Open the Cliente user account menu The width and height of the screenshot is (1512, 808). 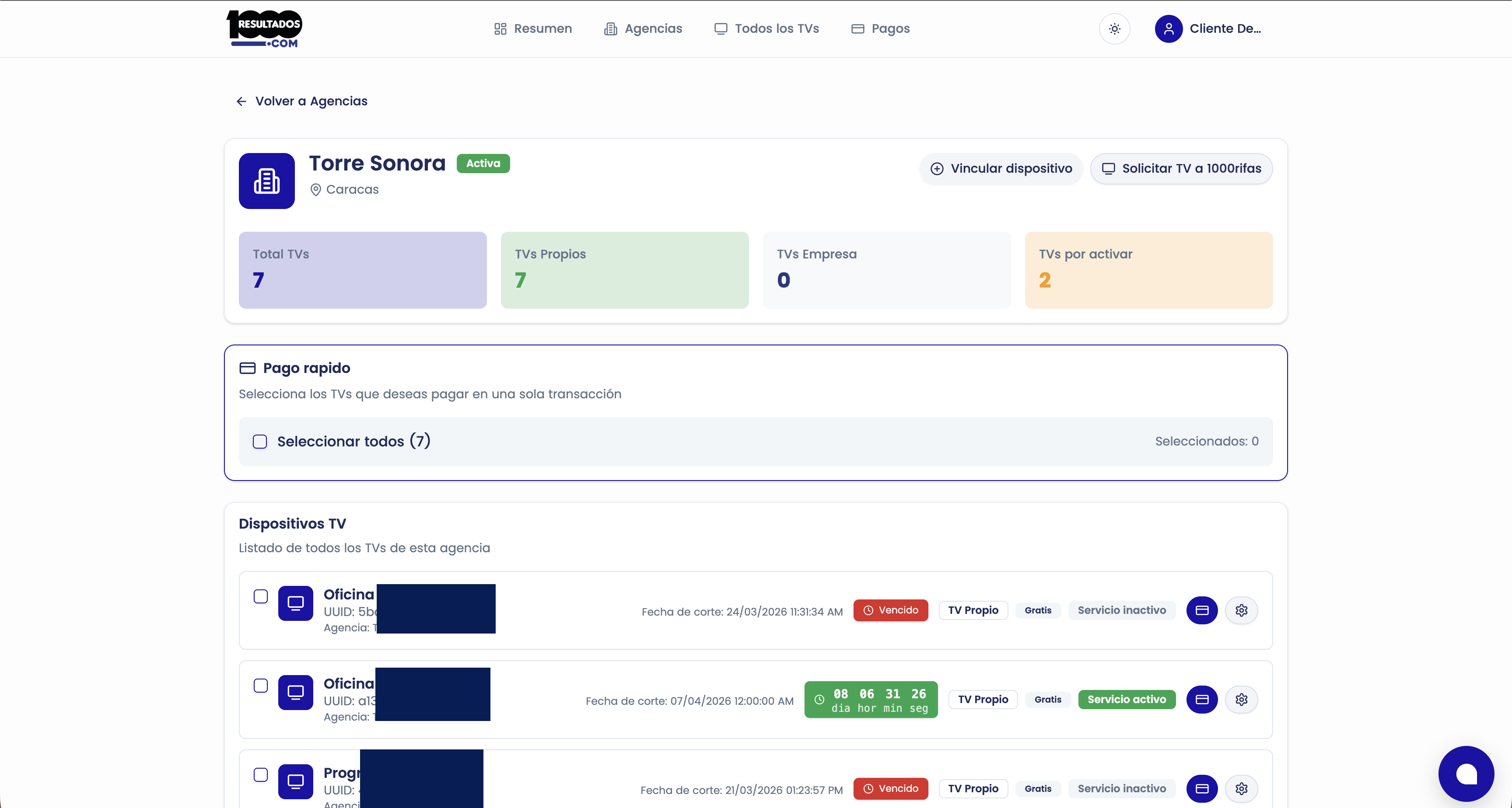[x=1208, y=29]
